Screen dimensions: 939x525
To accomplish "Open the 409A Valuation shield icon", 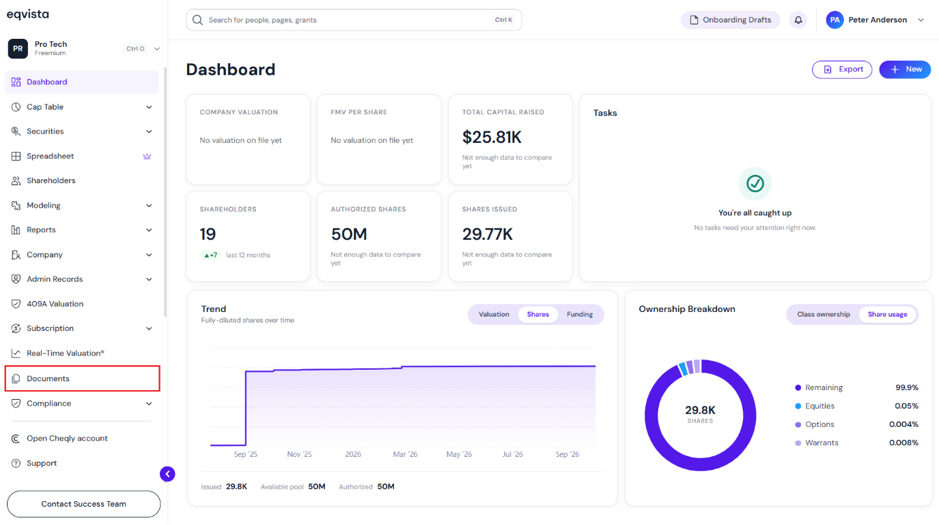I will (x=16, y=304).
